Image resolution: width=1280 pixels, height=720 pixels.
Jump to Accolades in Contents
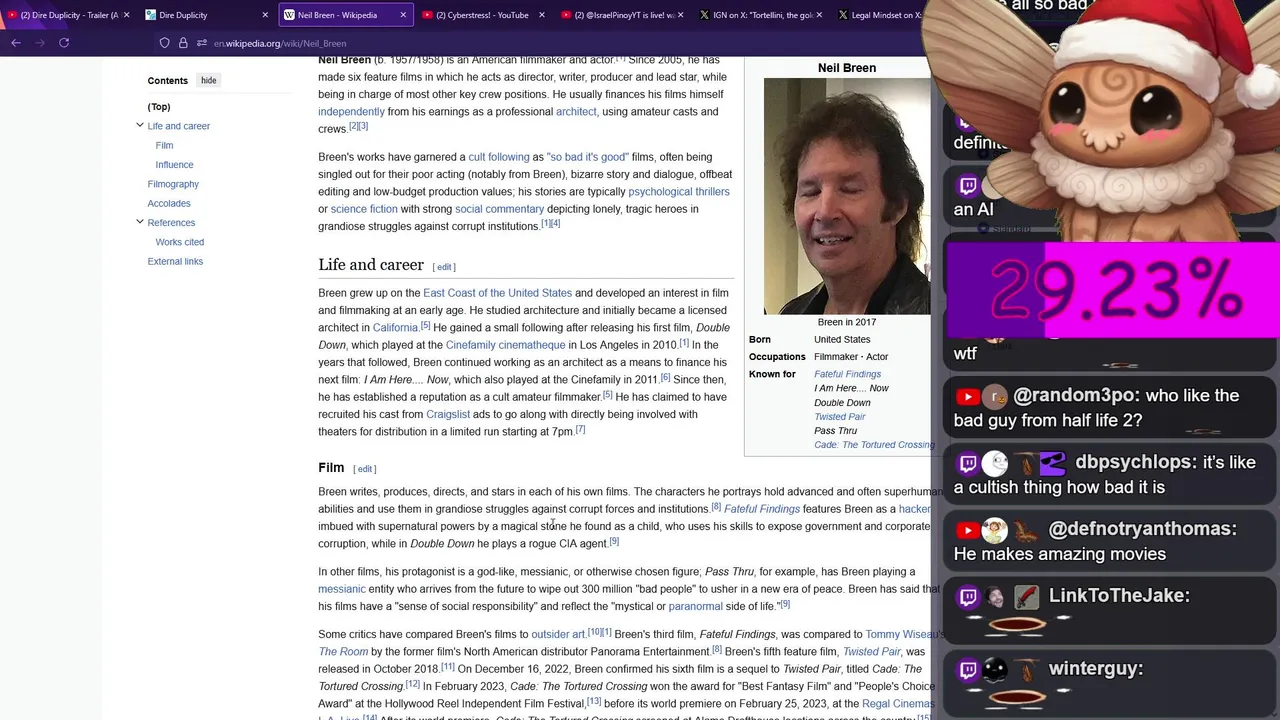tap(169, 203)
